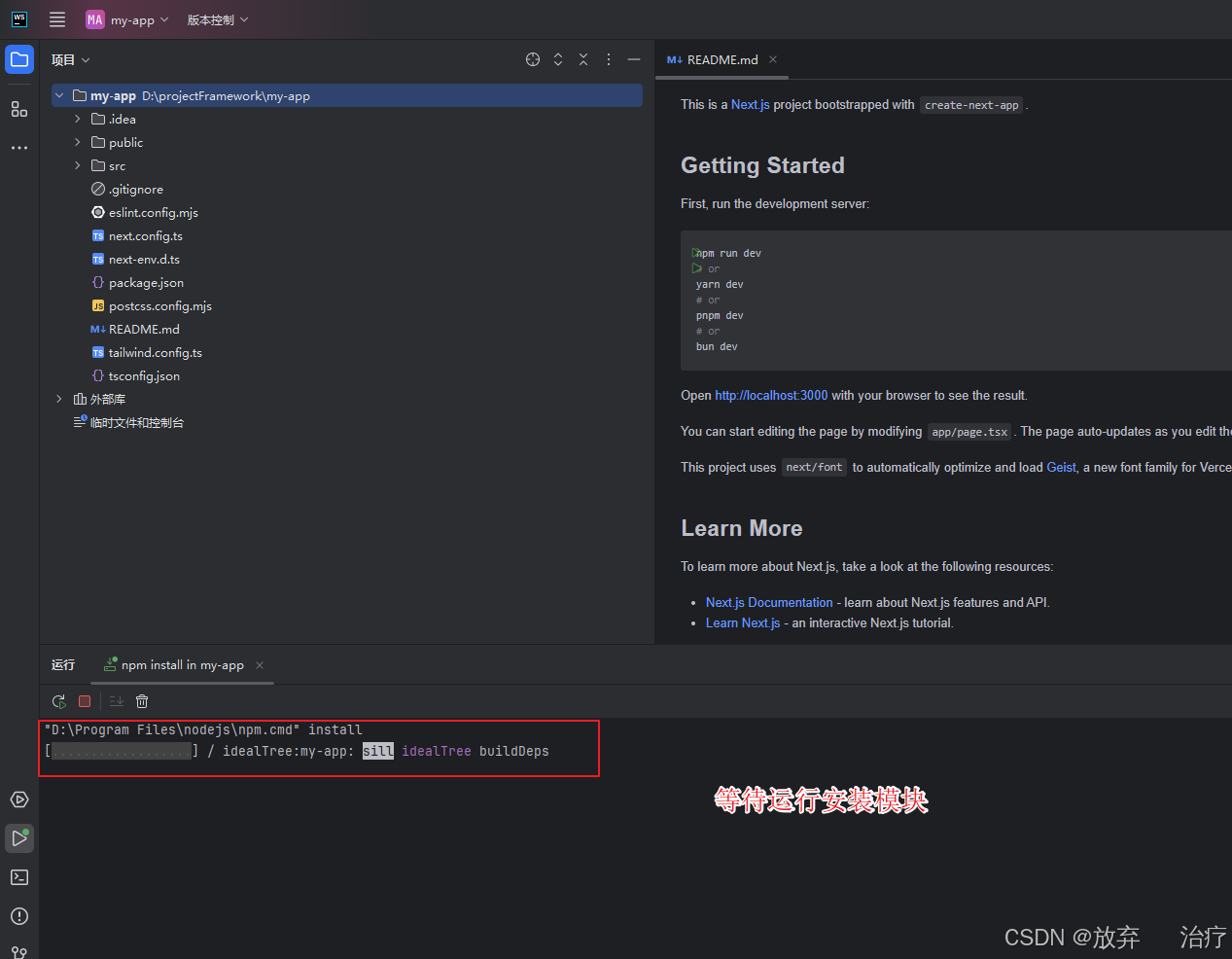Image resolution: width=1232 pixels, height=959 pixels.
Task: Clear console output with trash icon
Action: 142,701
